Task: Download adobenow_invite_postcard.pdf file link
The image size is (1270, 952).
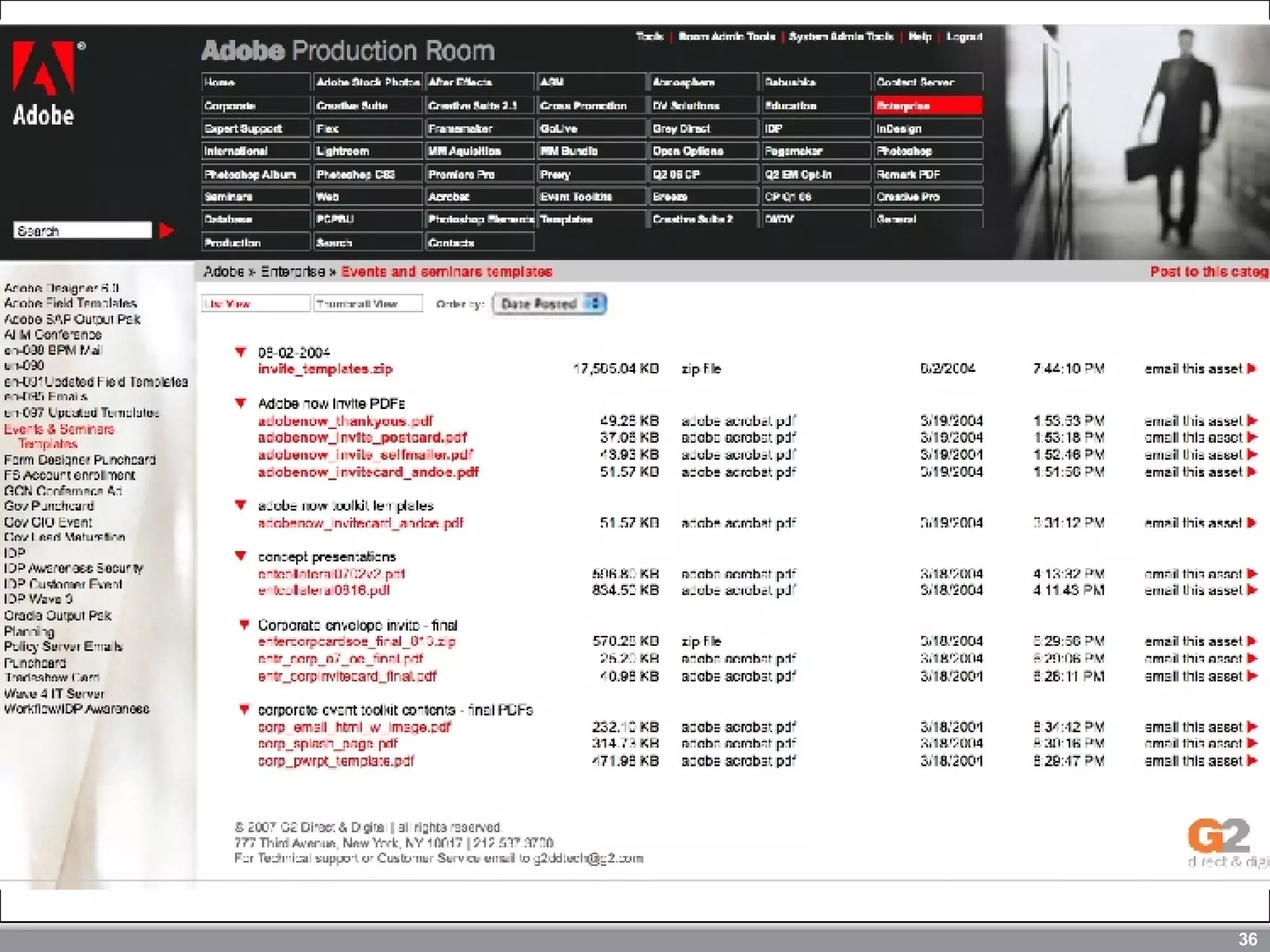Action: pyautogui.click(x=362, y=438)
